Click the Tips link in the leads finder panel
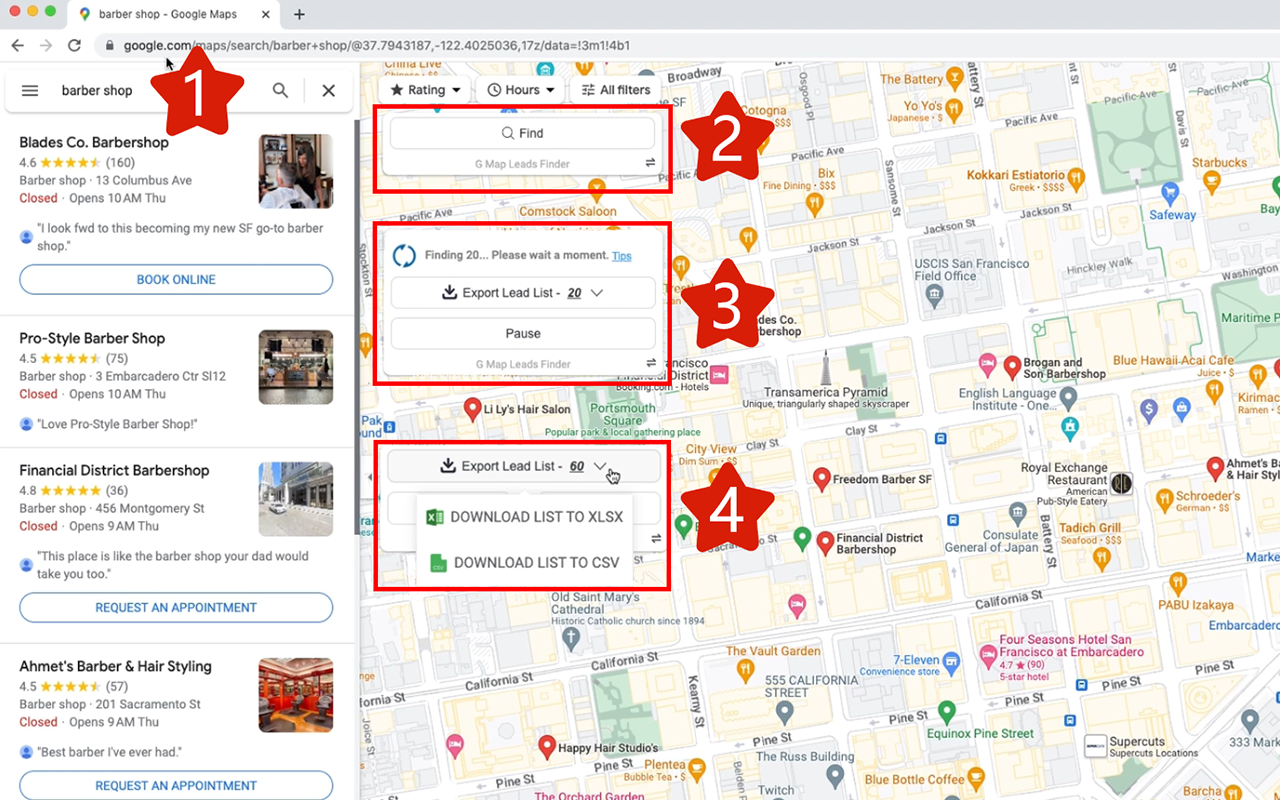The width and height of the screenshot is (1280, 800). (621, 255)
